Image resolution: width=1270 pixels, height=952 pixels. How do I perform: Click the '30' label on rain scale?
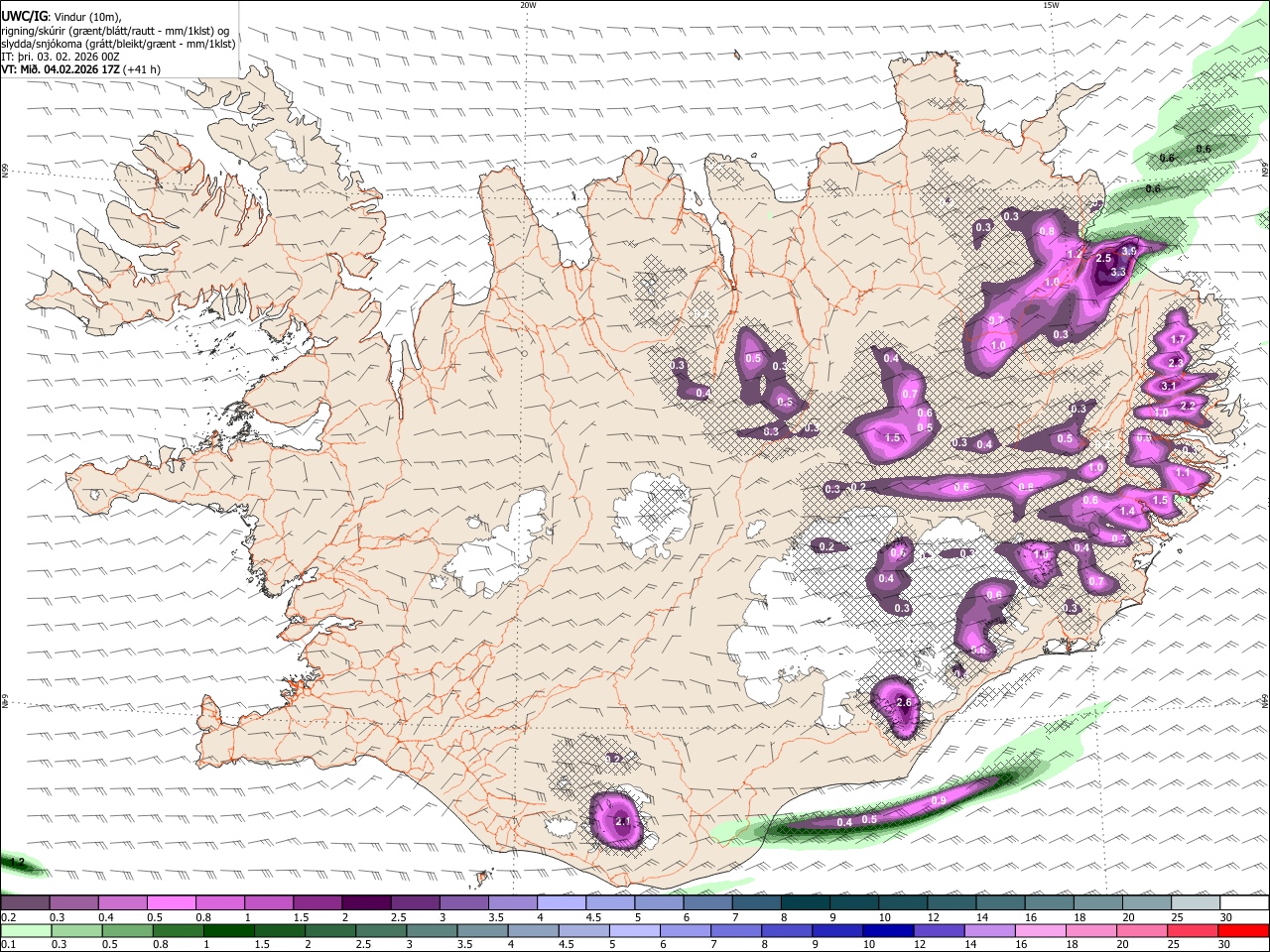click(x=1226, y=945)
